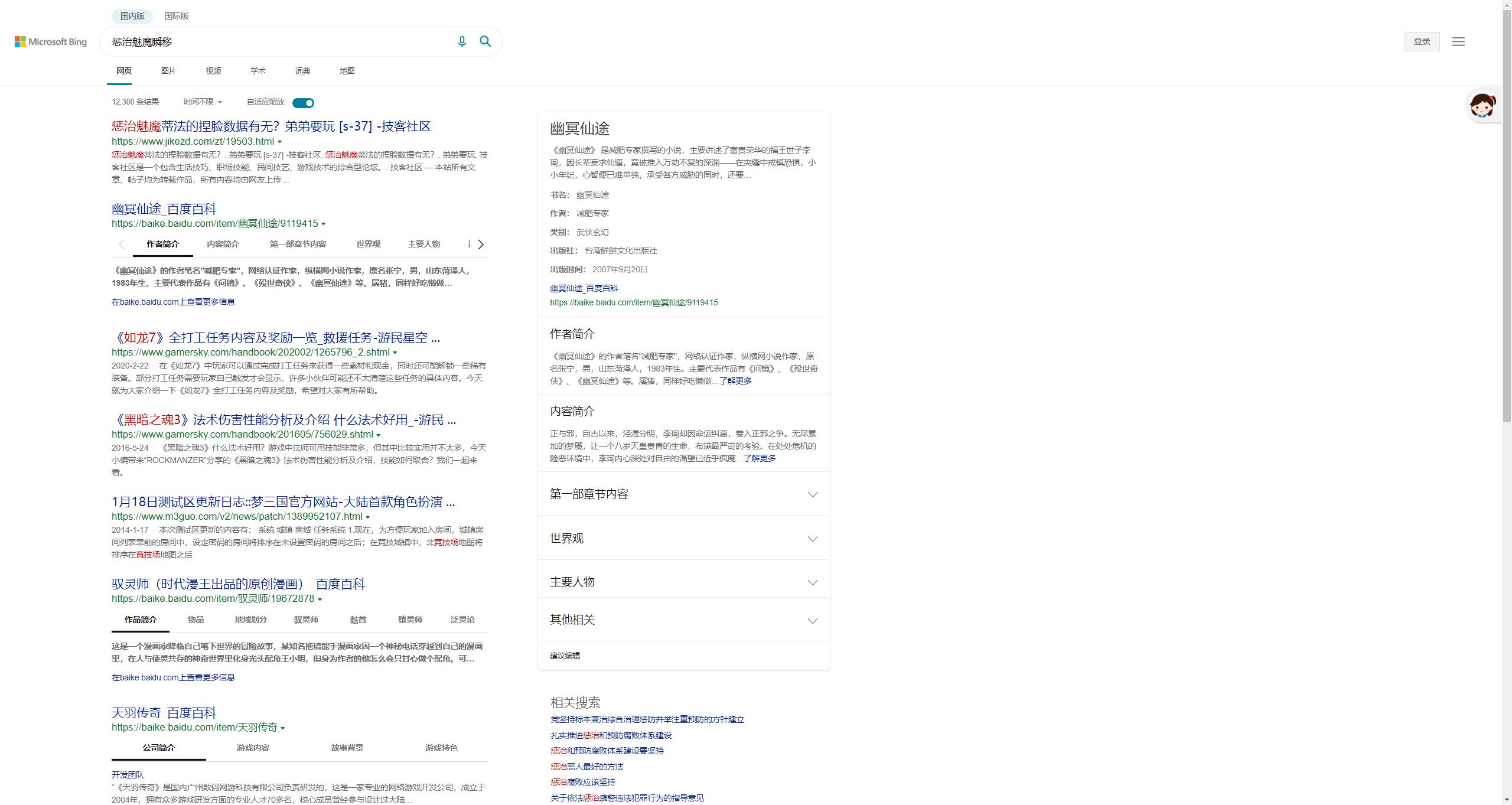The height and width of the screenshot is (805, 1512).
Task: Select the 学术 search tab
Action: click(x=258, y=71)
